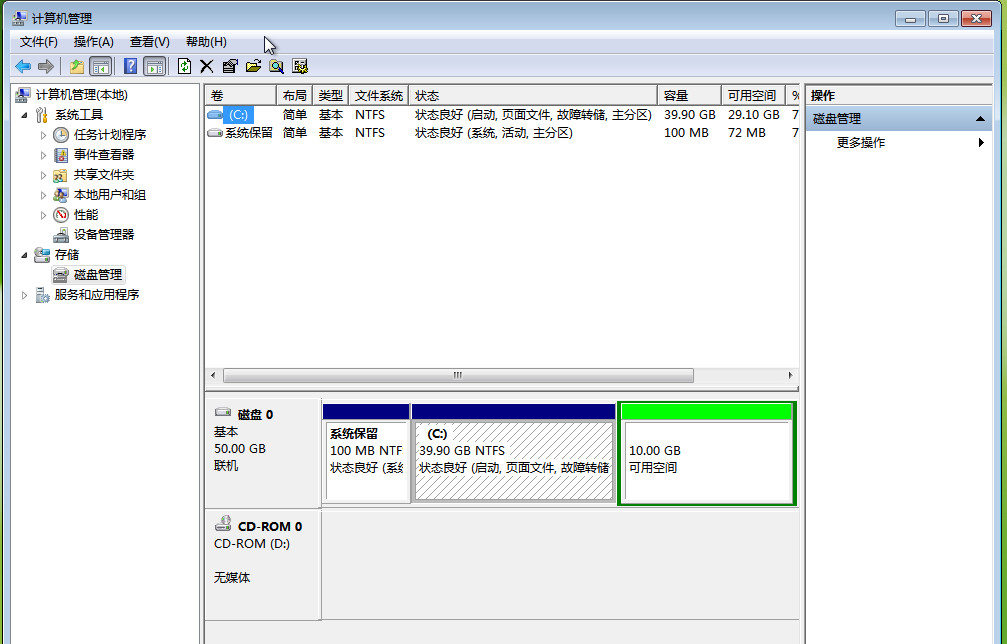The image size is (1007, 644).
Task: Select the green 10.00 GB free space partition
Action: pos(706,460)
